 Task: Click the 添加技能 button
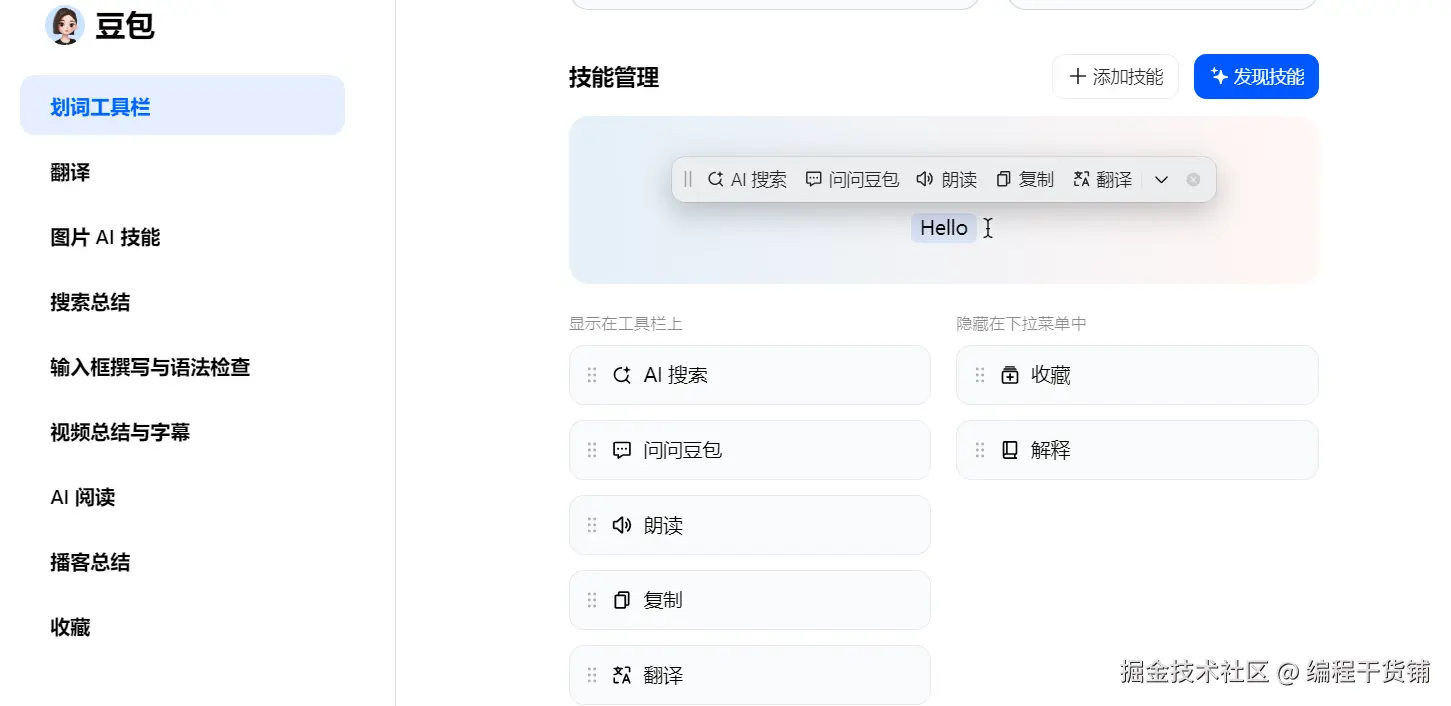coord(1115,77)
